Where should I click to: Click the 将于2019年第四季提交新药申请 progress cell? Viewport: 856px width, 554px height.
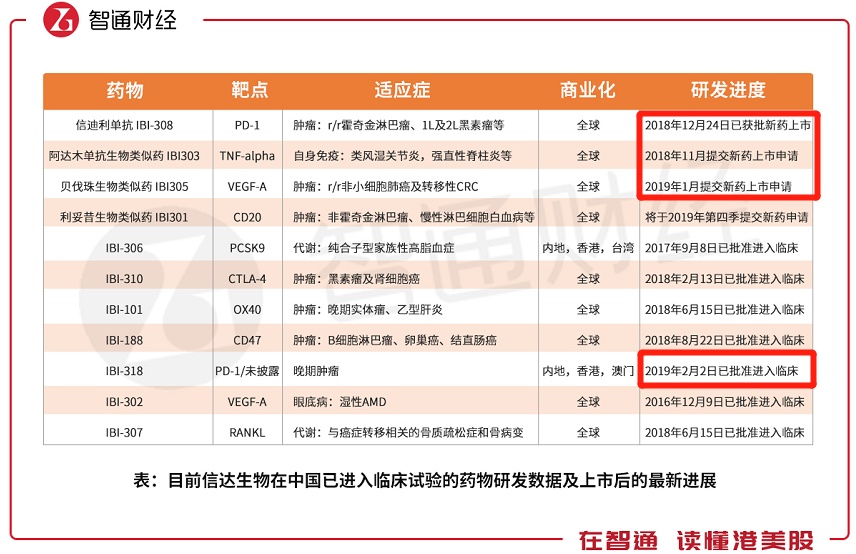click(727, 217)
